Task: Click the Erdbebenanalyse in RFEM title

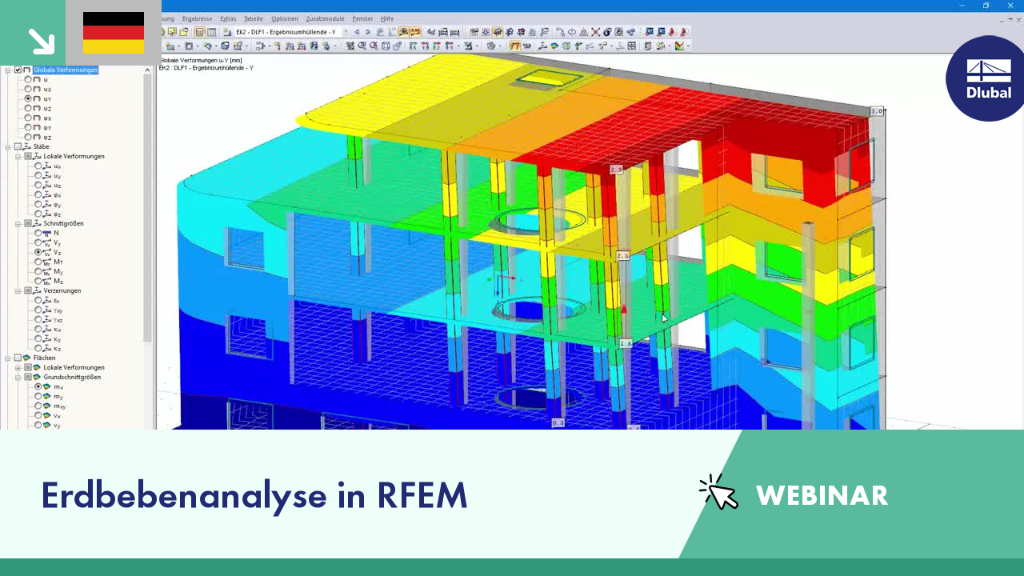Action: 254,496
